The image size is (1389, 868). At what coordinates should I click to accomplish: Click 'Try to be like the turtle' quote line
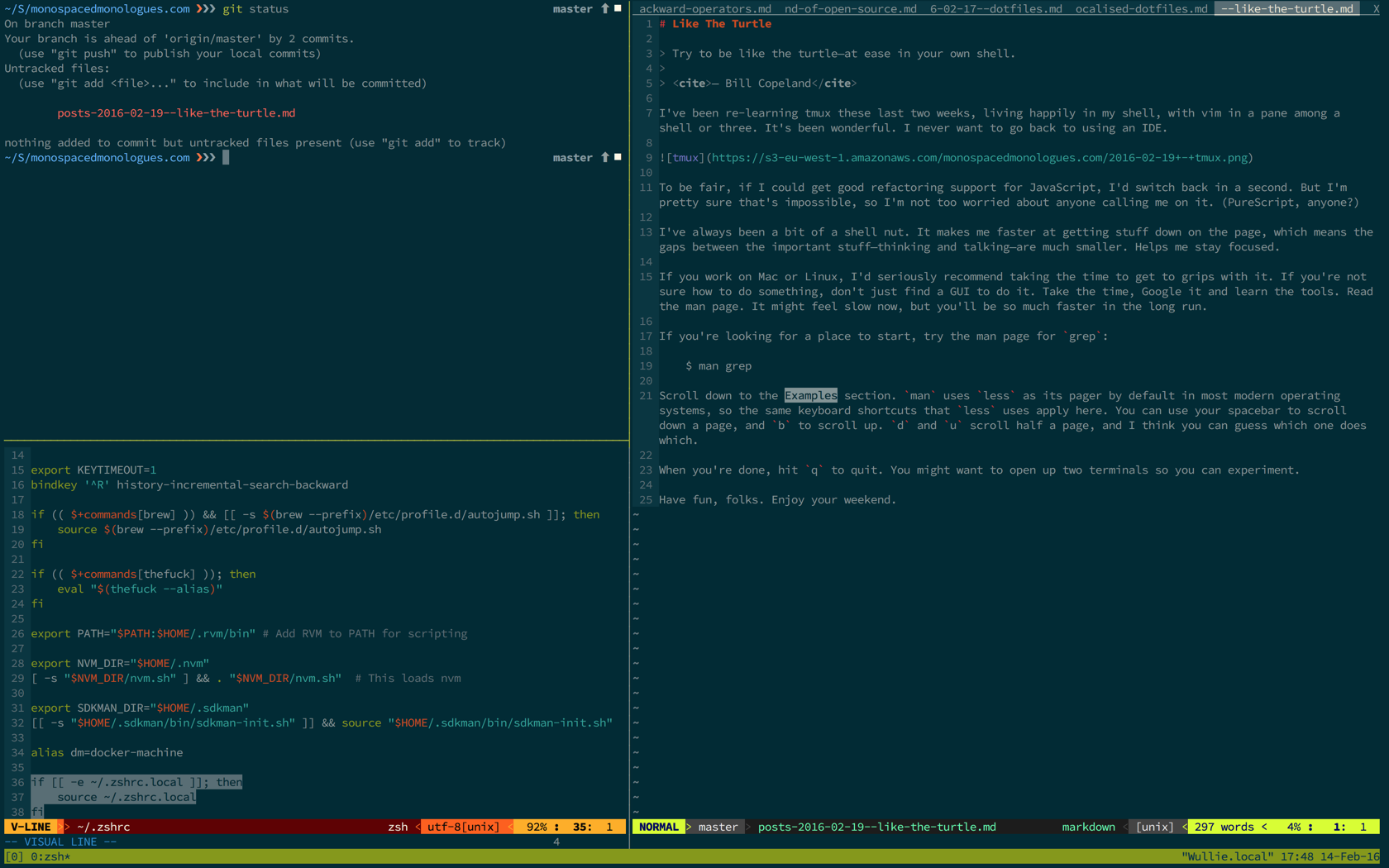click(837, 54)
